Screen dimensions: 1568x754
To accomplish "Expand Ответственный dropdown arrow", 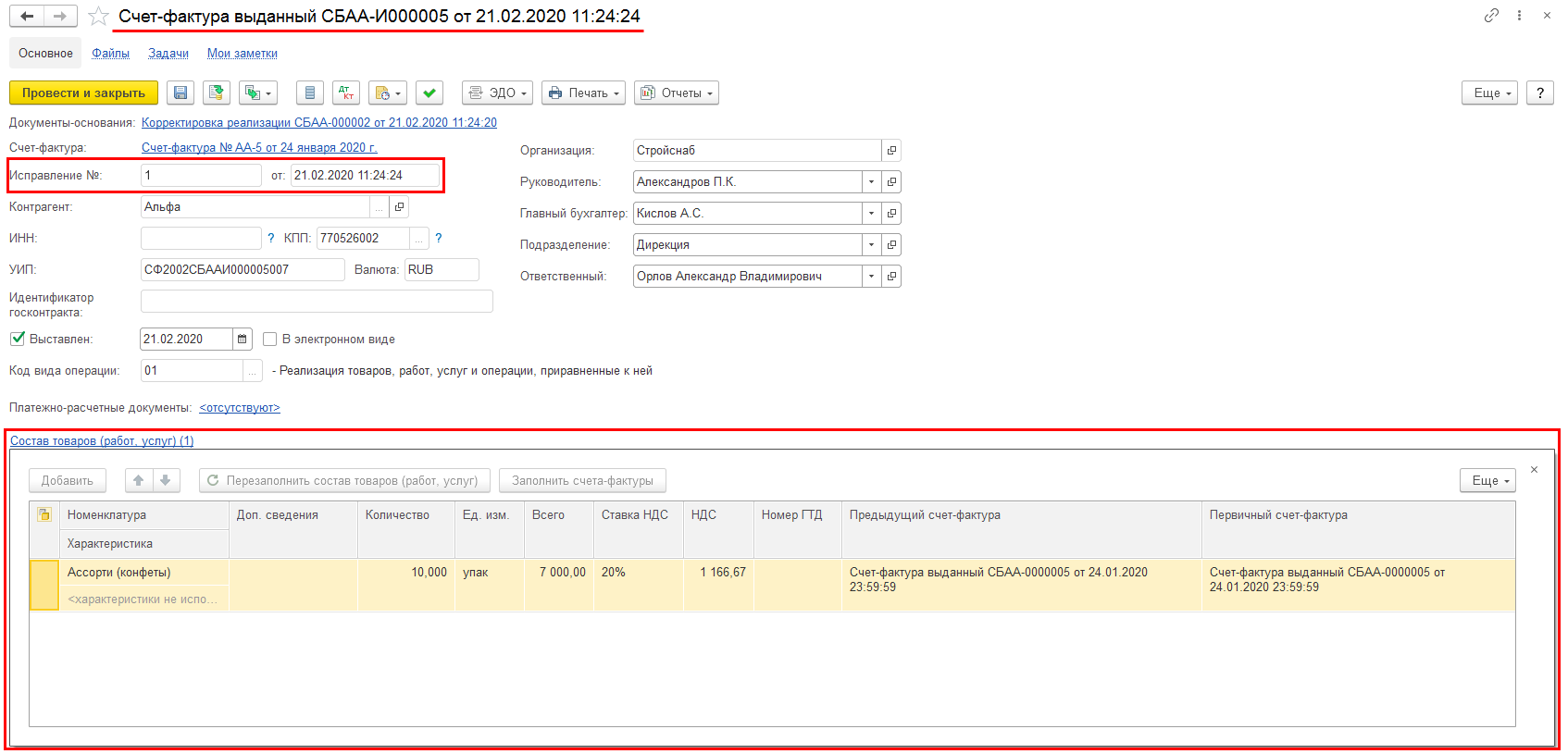I will pos(871,276).
